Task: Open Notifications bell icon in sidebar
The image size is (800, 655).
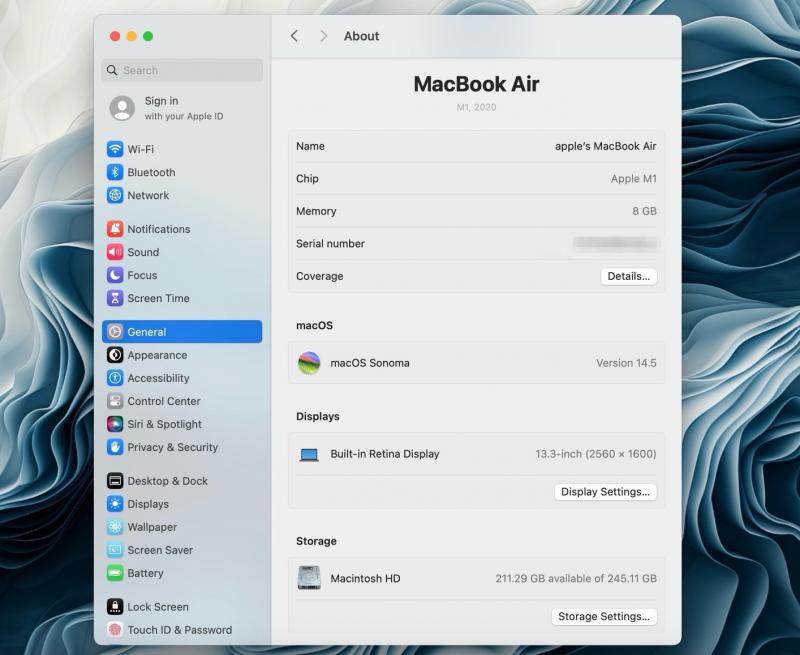Action: pos(115,229)
